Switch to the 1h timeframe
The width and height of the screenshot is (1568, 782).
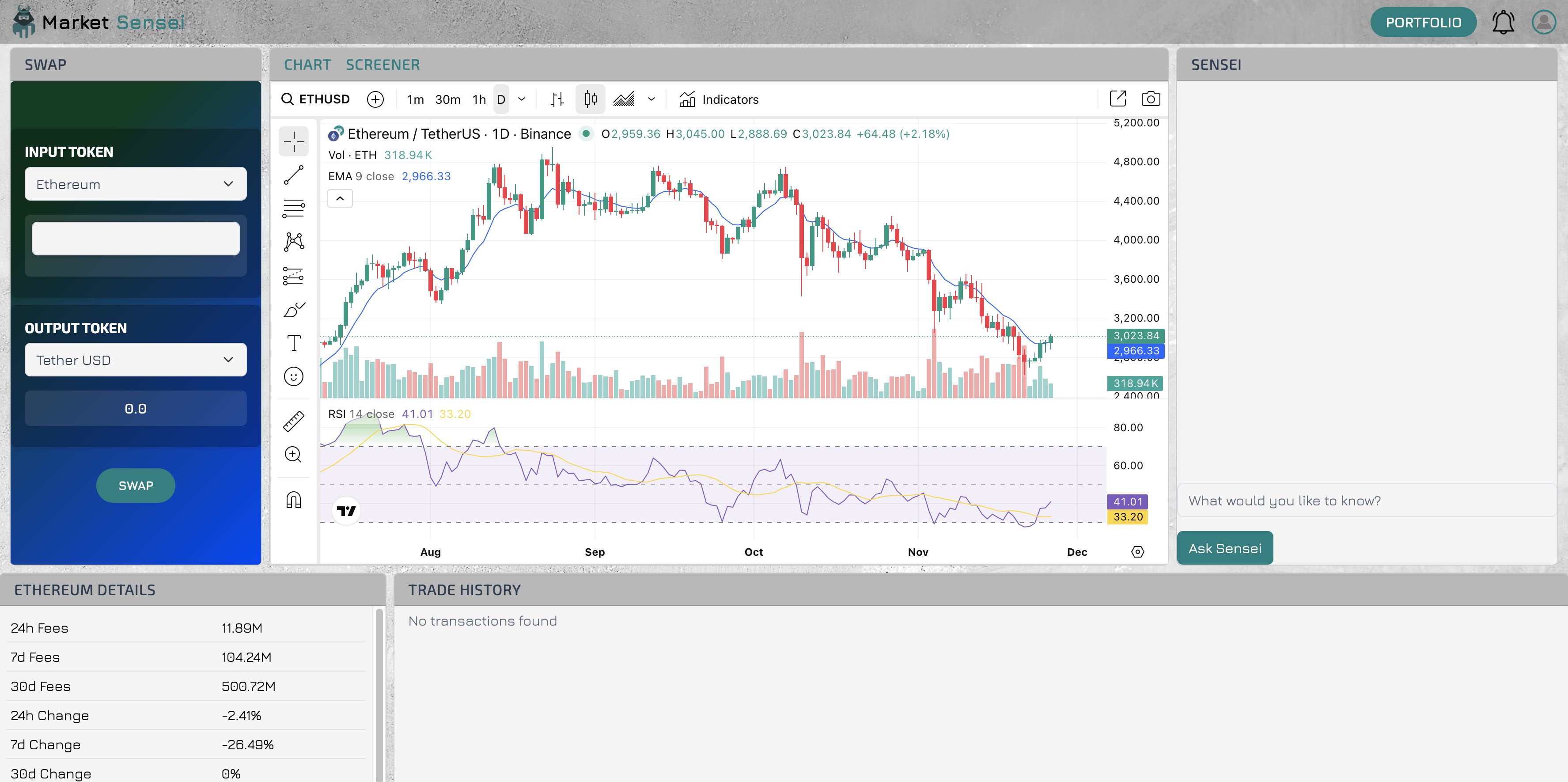(x=479, y=99)
